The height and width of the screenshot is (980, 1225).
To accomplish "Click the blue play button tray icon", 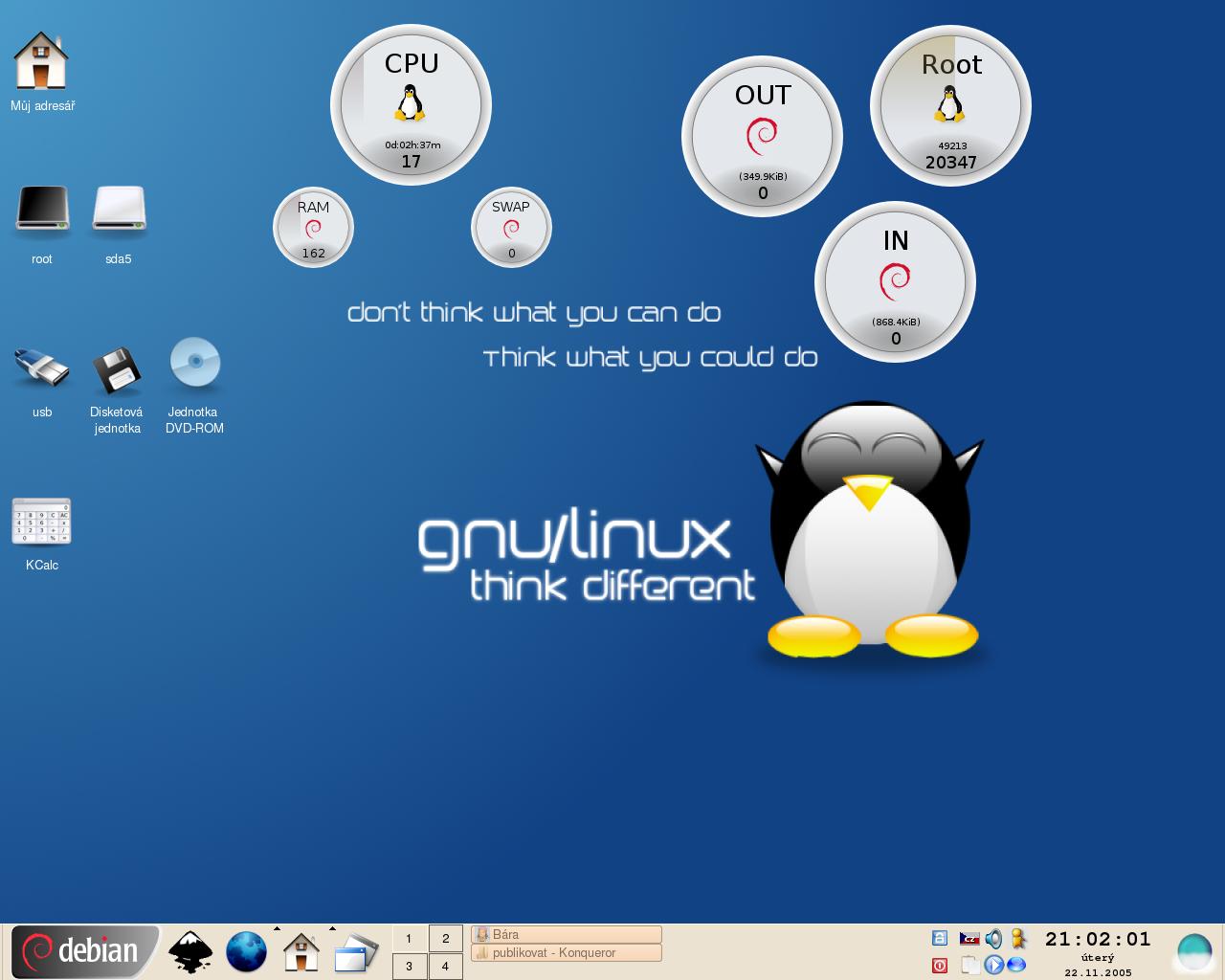I will 993,965.
